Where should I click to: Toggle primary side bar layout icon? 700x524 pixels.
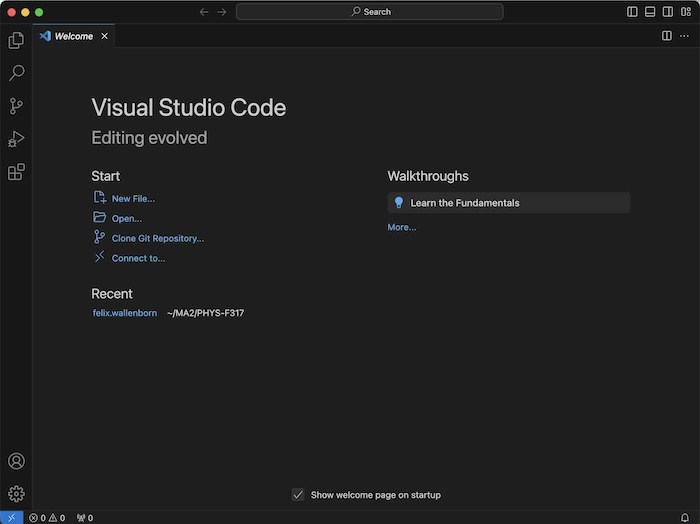point(632,12)
